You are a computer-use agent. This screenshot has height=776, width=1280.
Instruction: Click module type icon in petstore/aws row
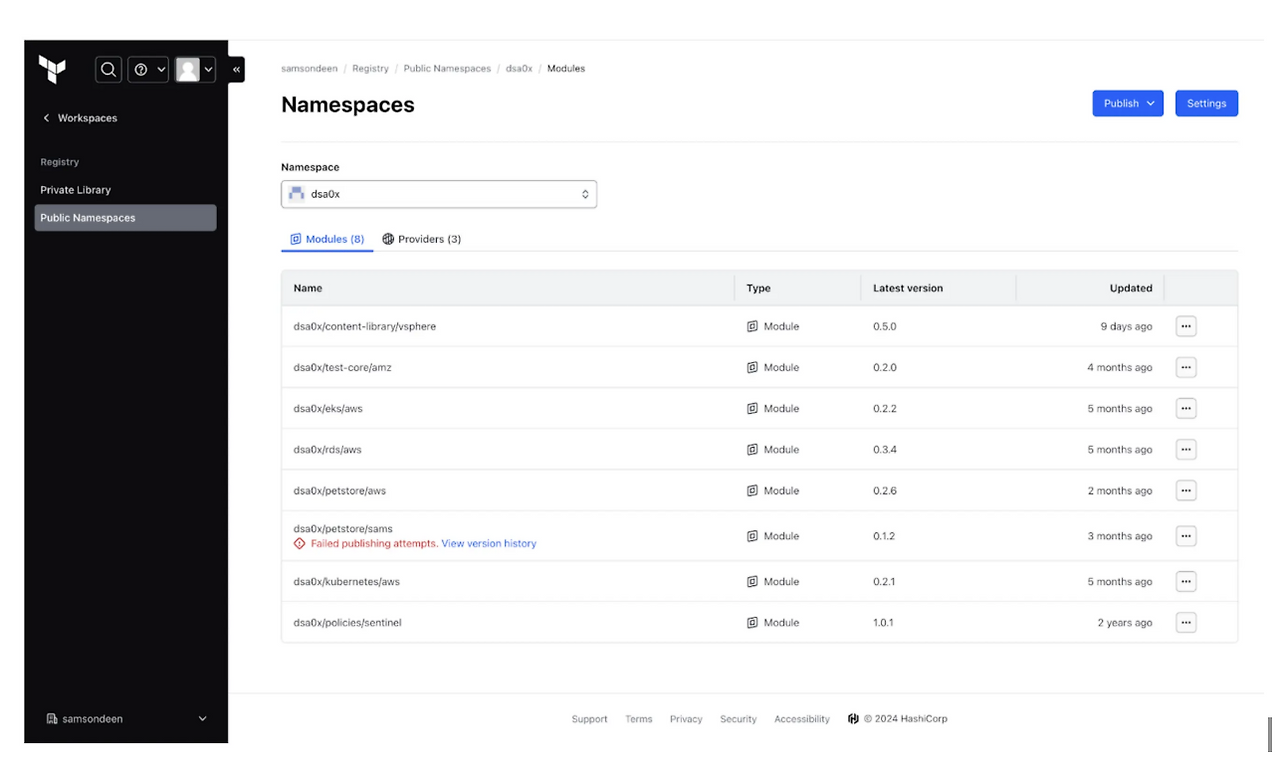752,491
